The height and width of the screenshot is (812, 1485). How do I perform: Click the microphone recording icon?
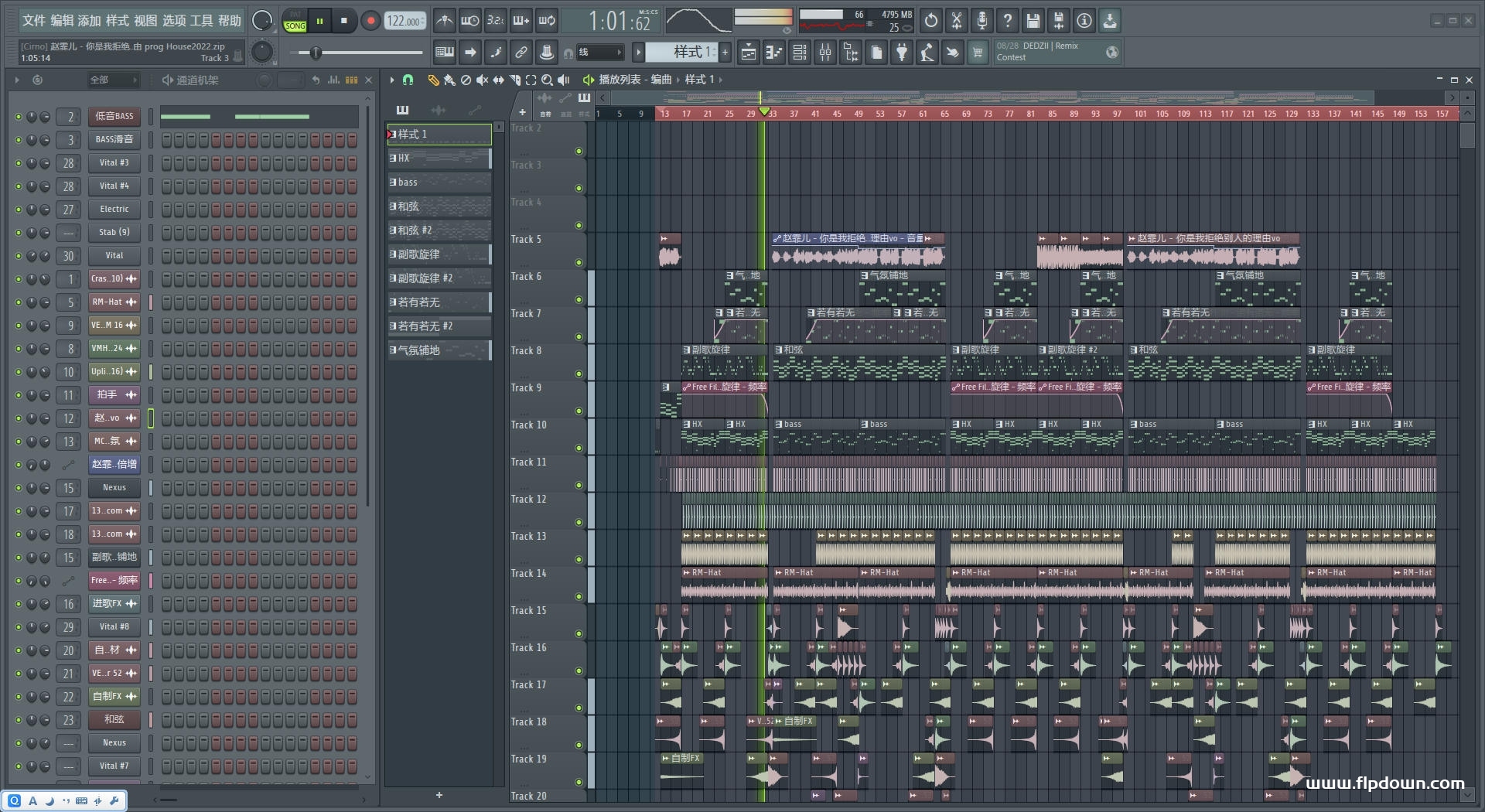click(x=981, y=21)
